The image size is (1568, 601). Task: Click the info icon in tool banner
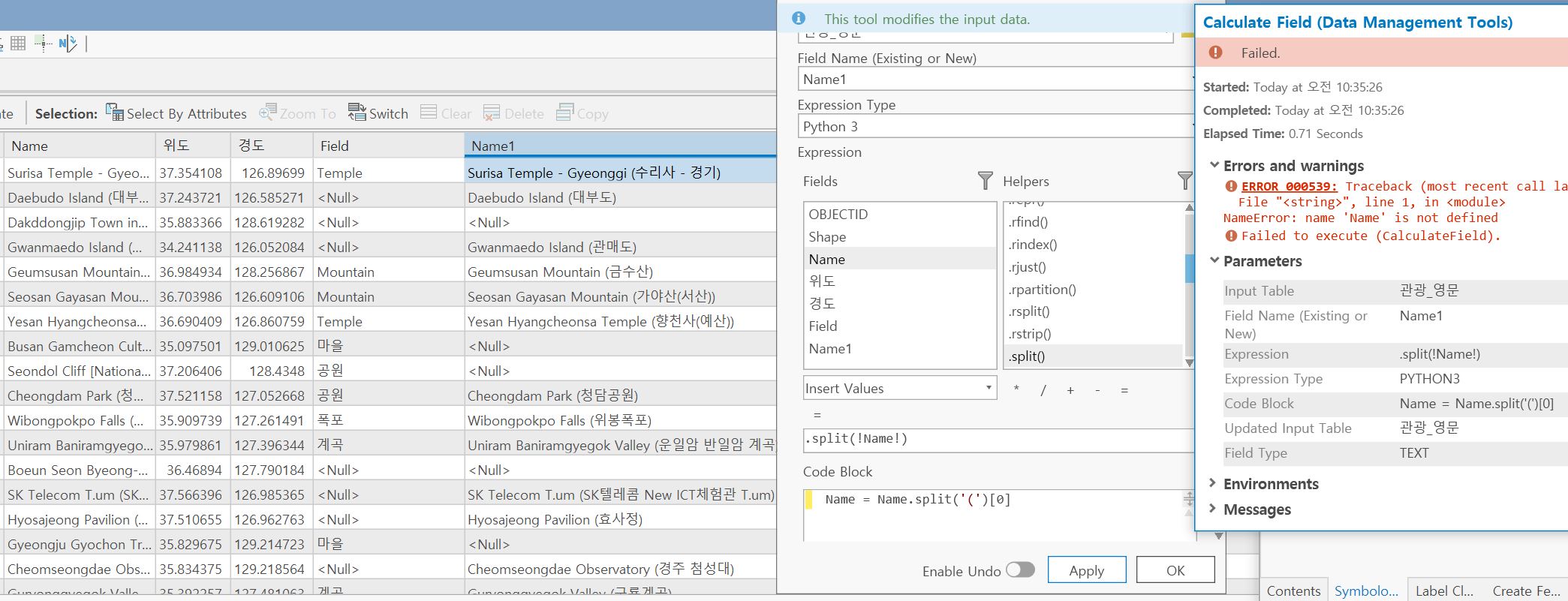pos(799,19)
